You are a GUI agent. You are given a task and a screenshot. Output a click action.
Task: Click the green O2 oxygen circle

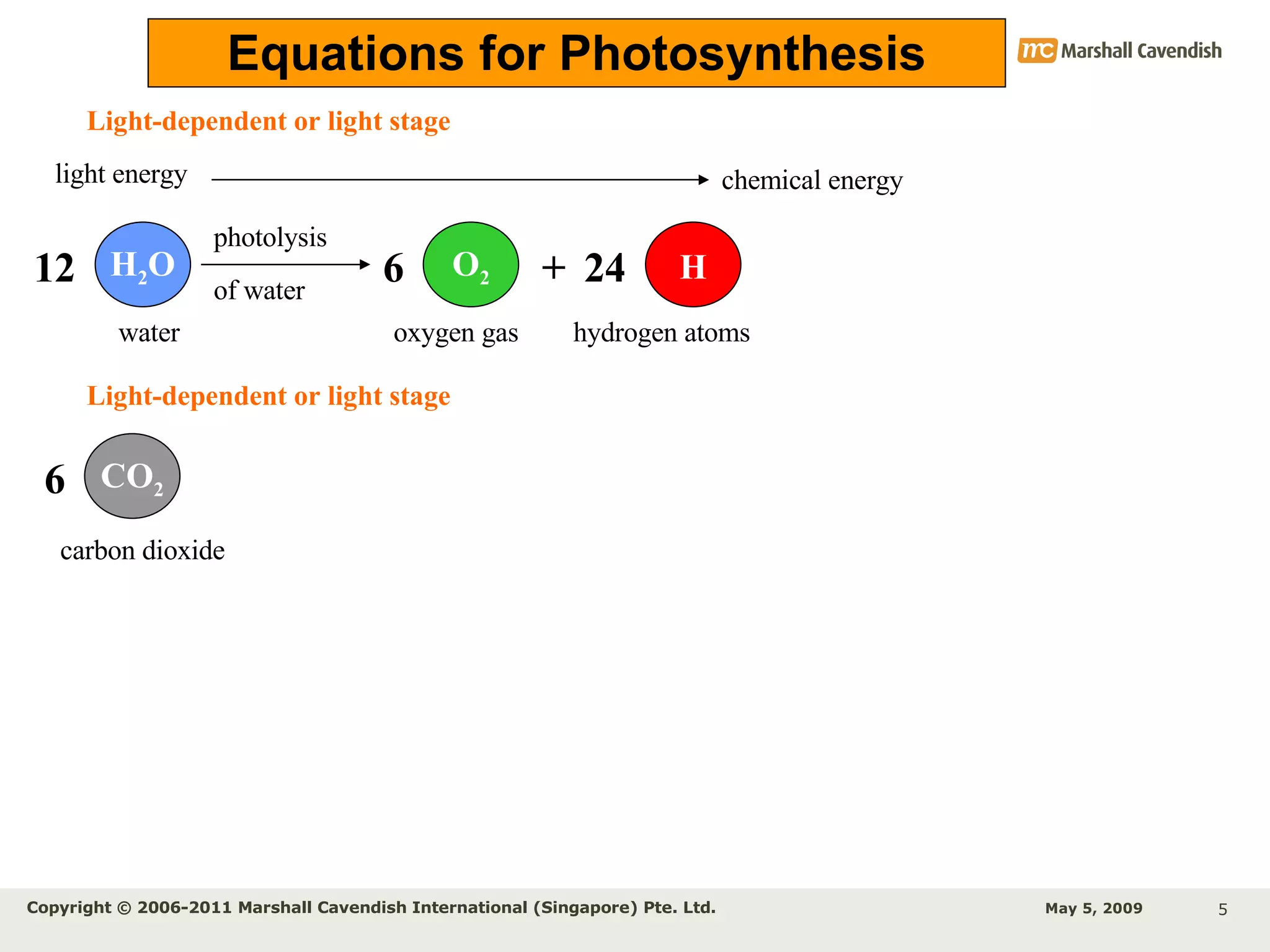(x=471, y=265)
